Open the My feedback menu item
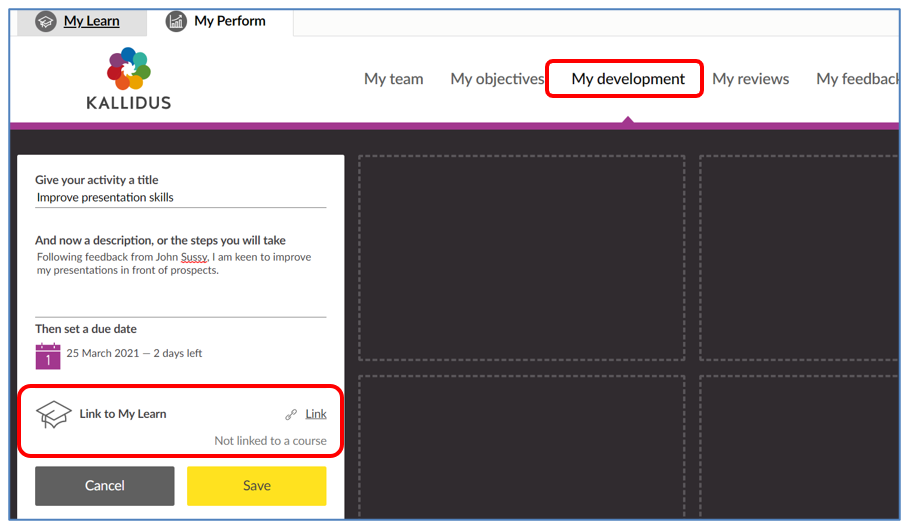The height and width of the screenshot is (527, 907). pos(858,79)
